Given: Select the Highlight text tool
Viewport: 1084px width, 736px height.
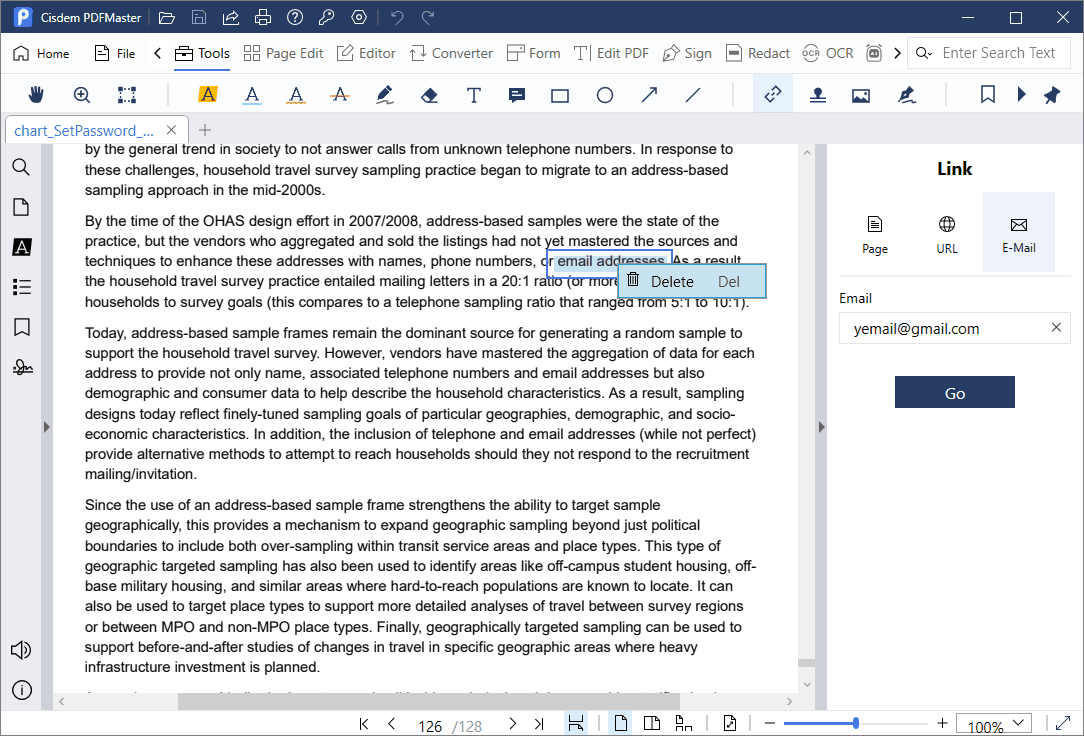Looking at the screenshot, I should point(207,94).
